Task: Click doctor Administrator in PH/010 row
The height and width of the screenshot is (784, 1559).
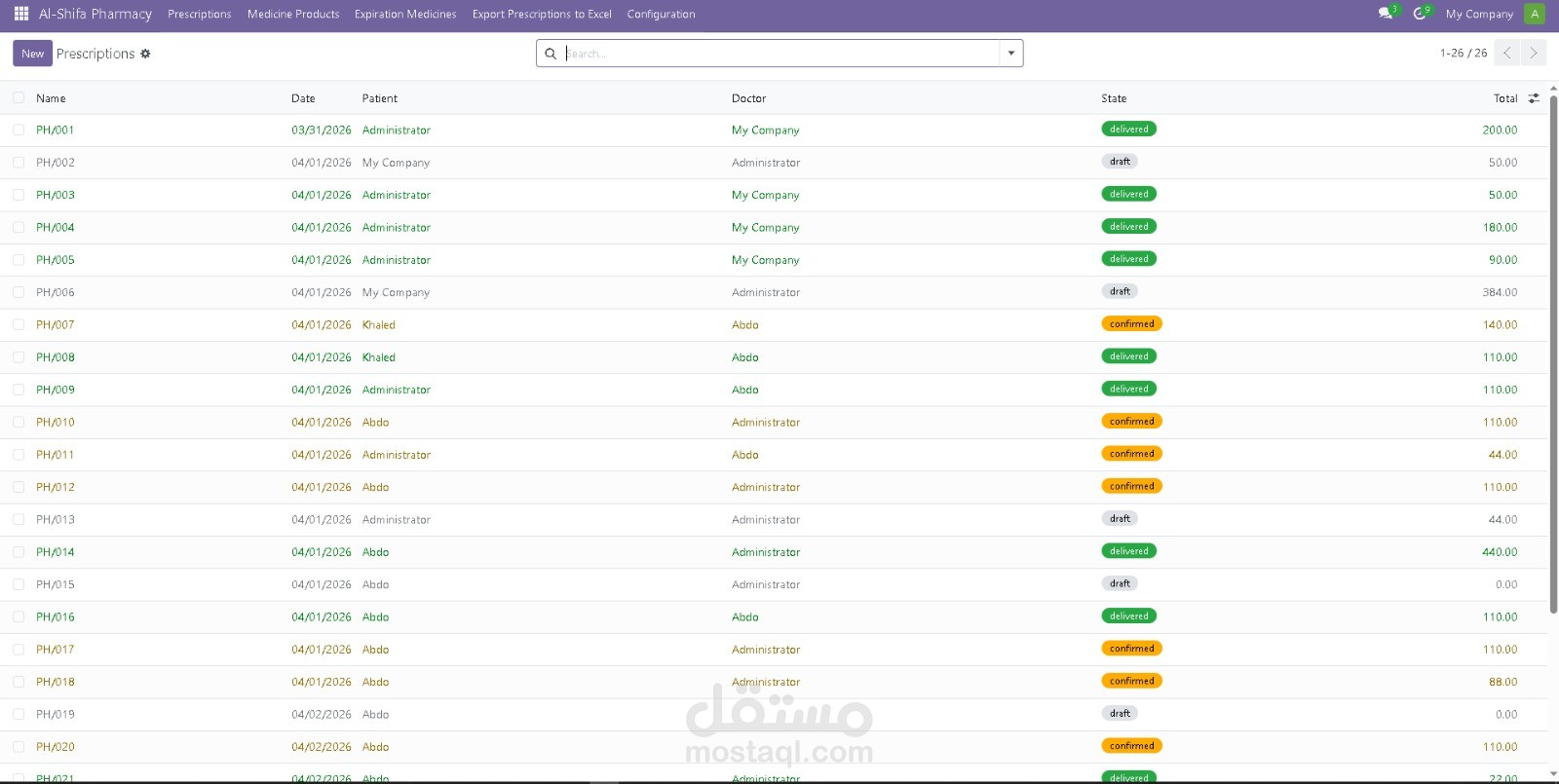Action: click(x=766, y=422)
